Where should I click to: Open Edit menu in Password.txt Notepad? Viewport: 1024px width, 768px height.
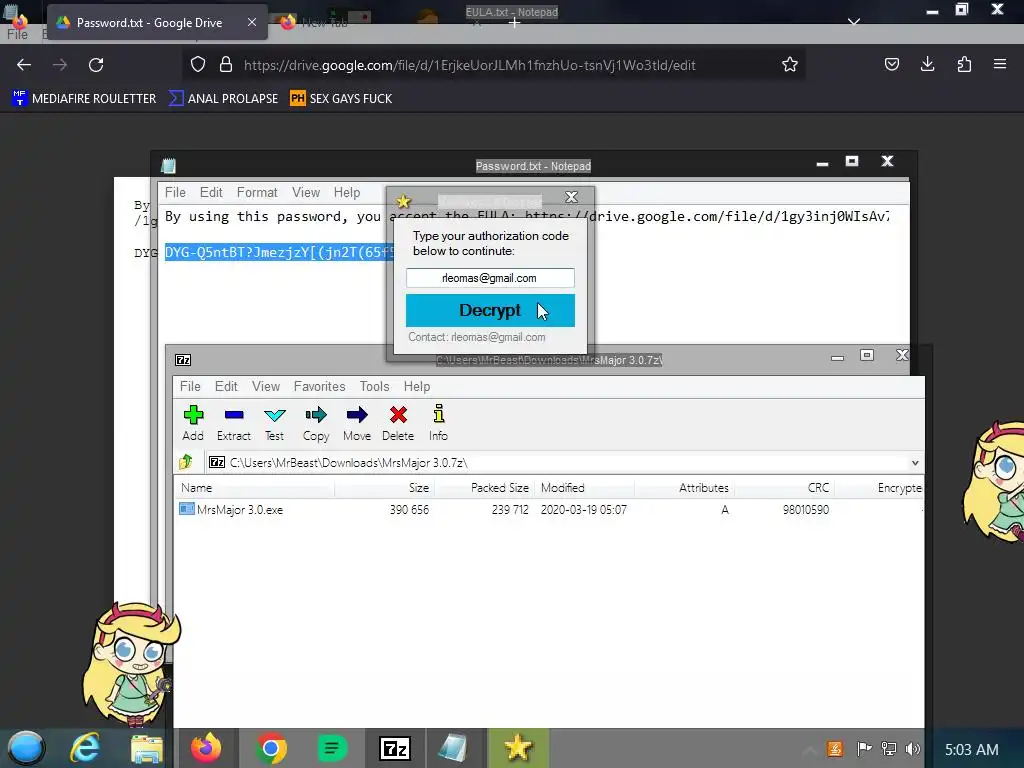[x=211, y=193]
